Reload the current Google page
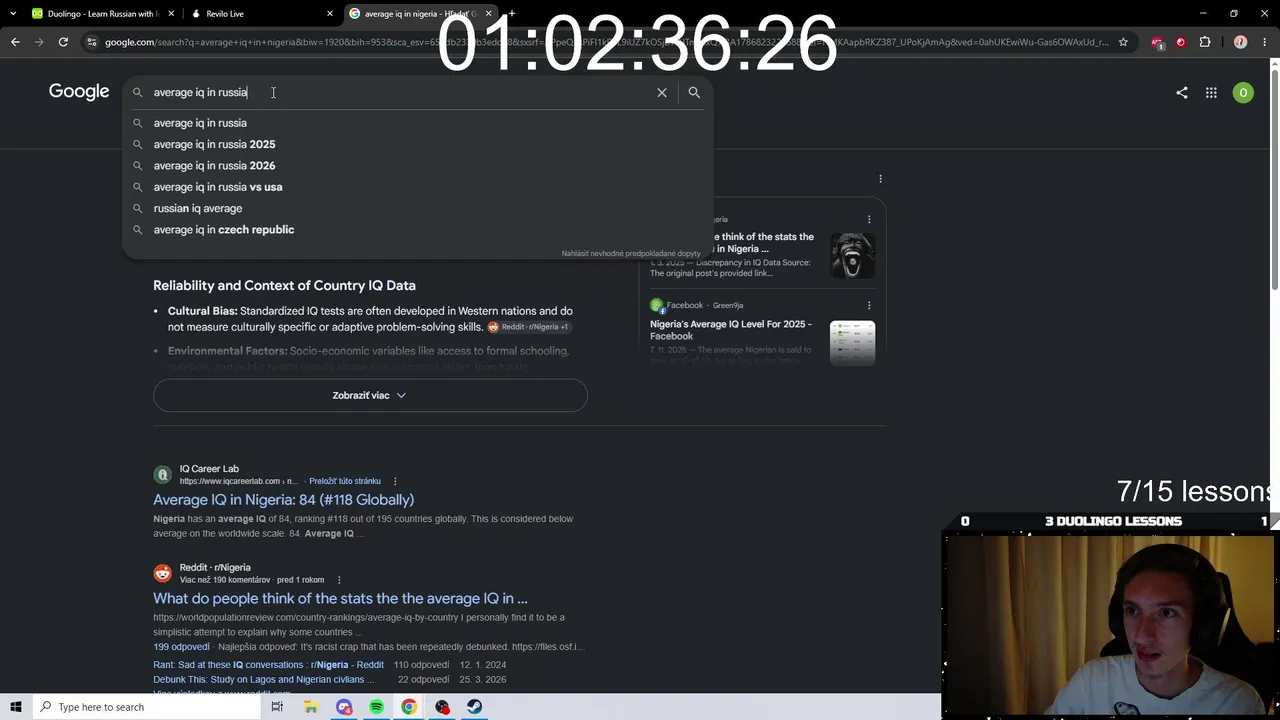Screen dimensions: 1280x720 [63, 42]
